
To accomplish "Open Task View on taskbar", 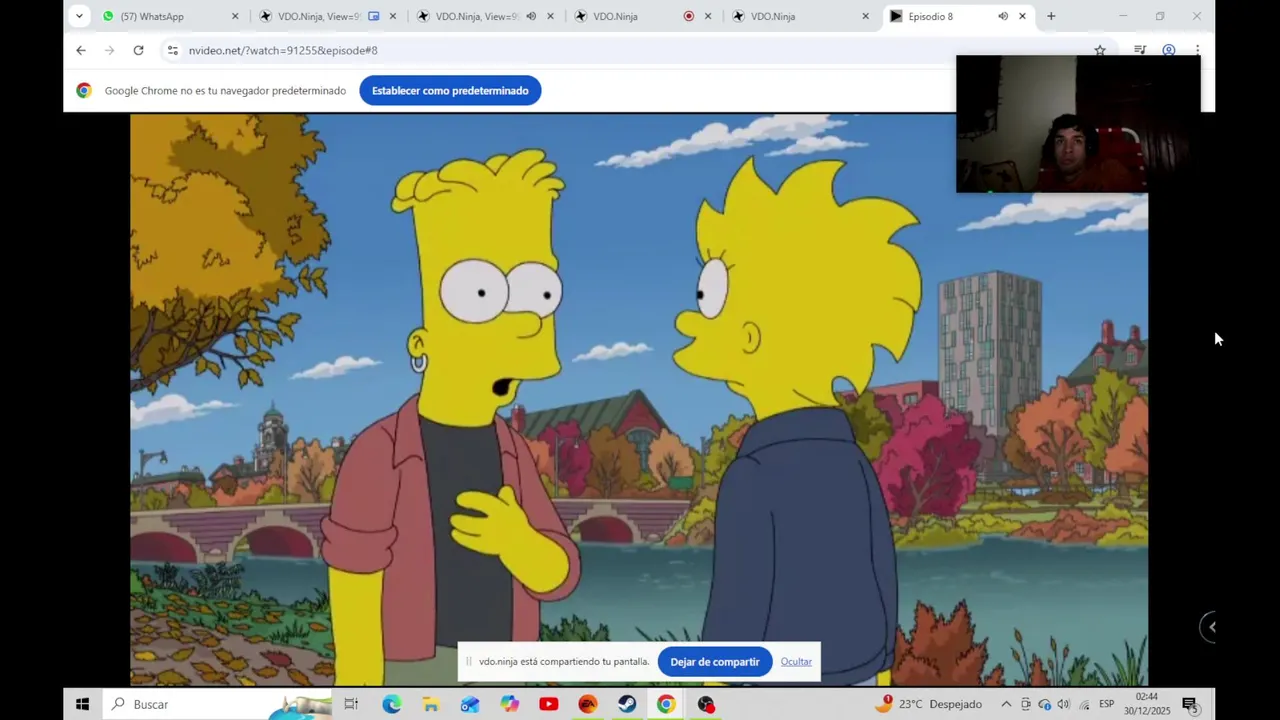I will click(x=351, y=704).
